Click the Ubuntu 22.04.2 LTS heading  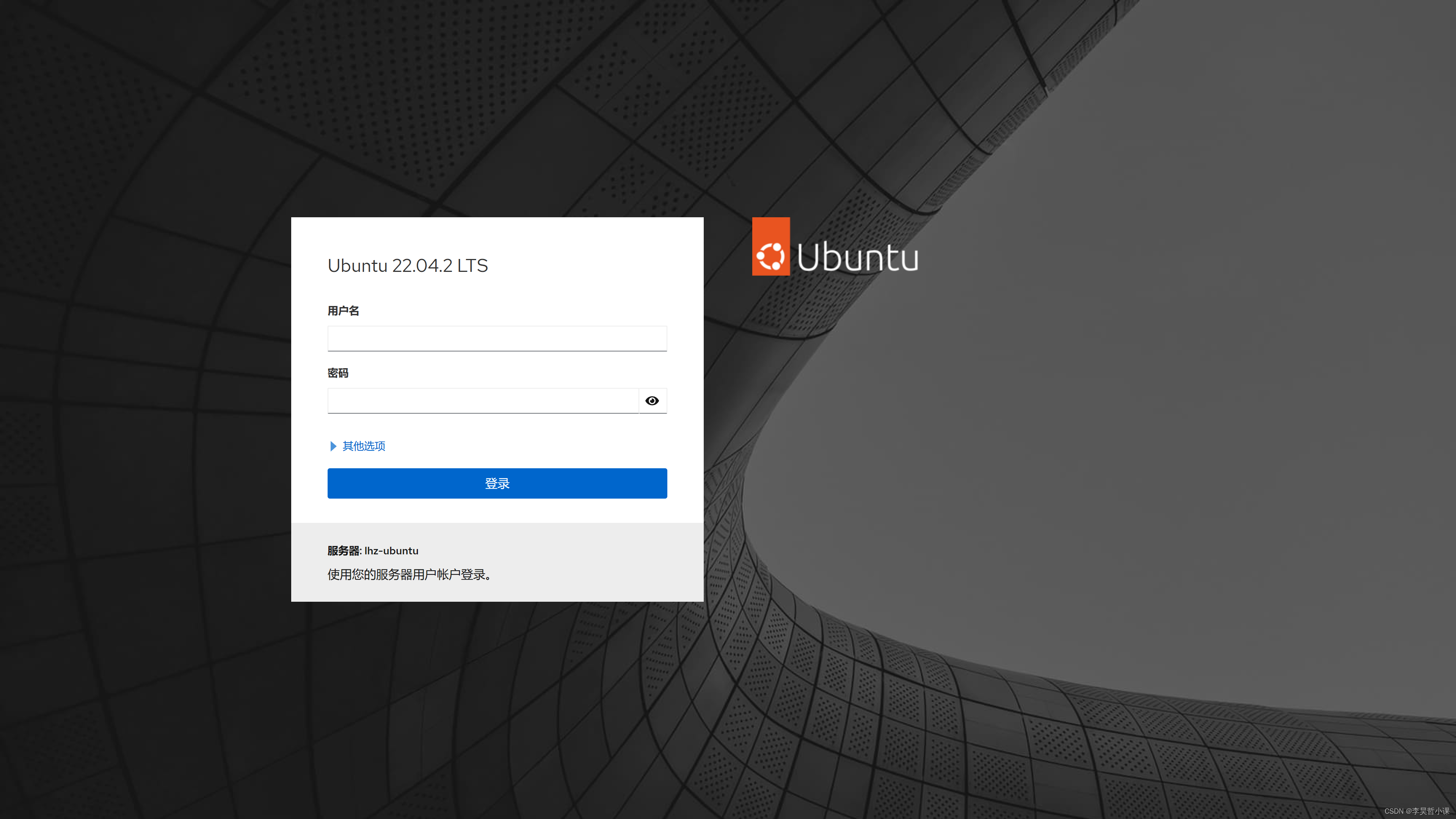408,266
